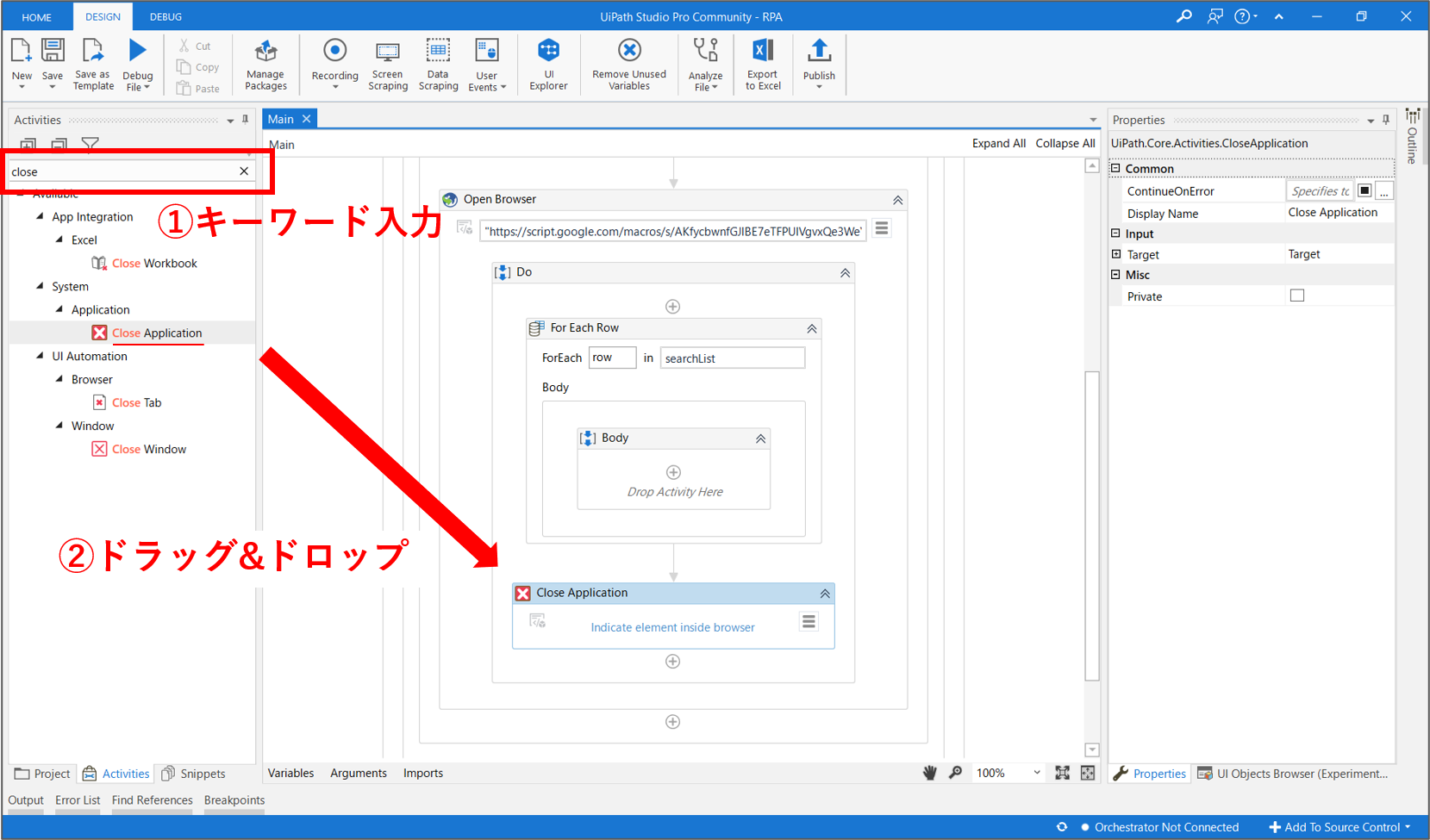The width and height of the screenshot is (1430, 840).
Task: Click Indicate element inside browser link
Action: pos(672,627)
